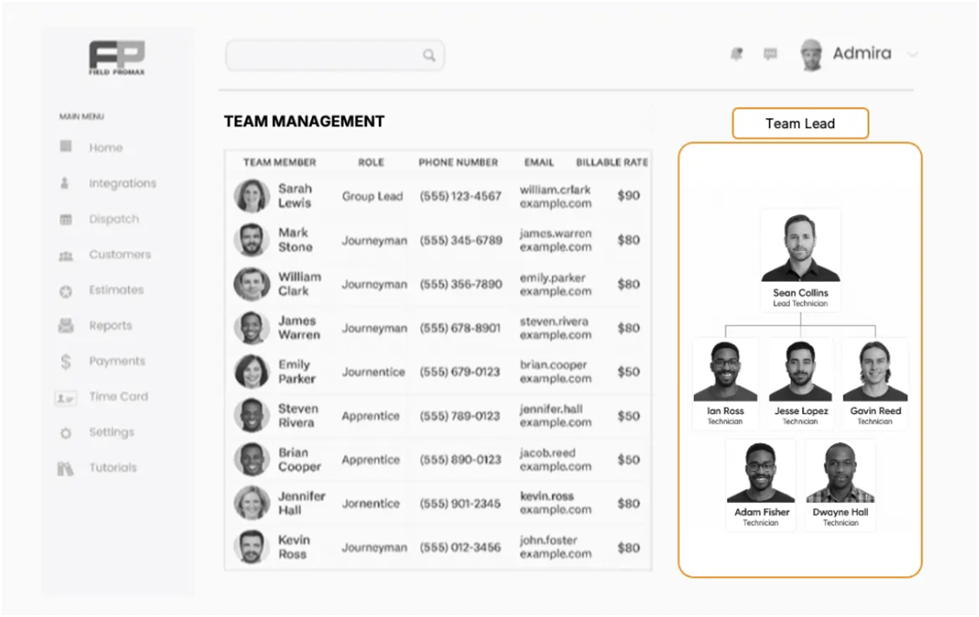Select Sean Collins photo in org chart
979x617 pixels.
pyautogui.click(x=800, y=246)
